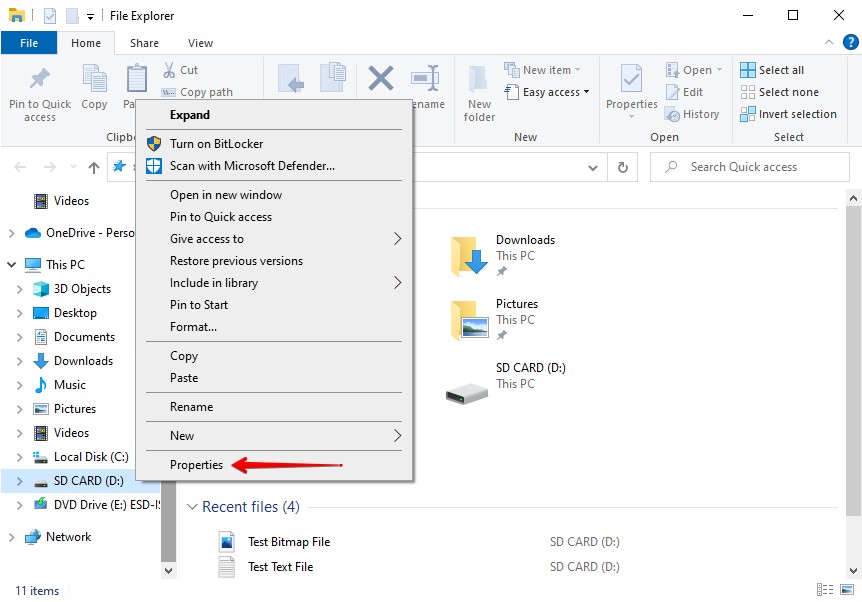This screenshot has height=602, width=862.
Task: Click inside the Search Quick access field
Action: coord(748,167)
